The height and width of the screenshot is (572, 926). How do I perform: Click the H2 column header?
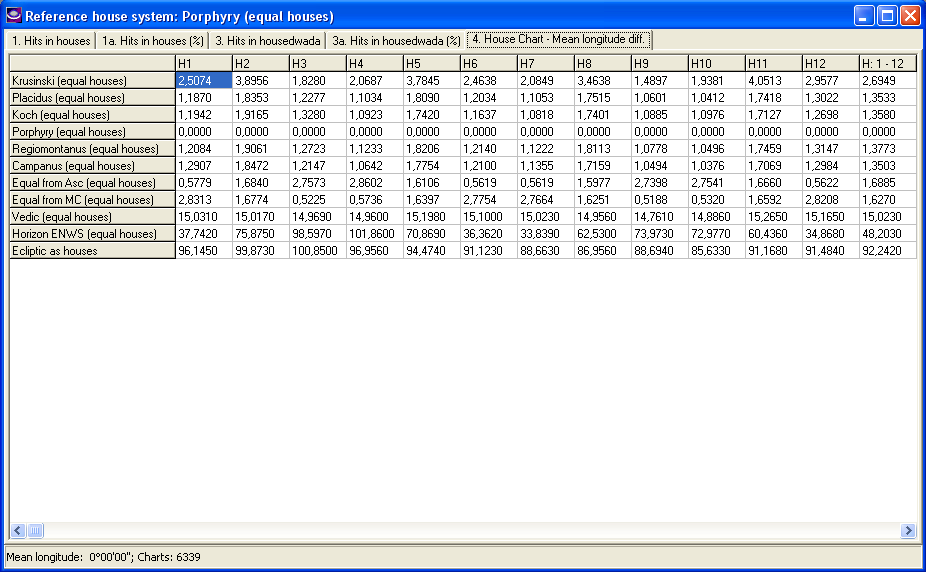tap(261, 63)
